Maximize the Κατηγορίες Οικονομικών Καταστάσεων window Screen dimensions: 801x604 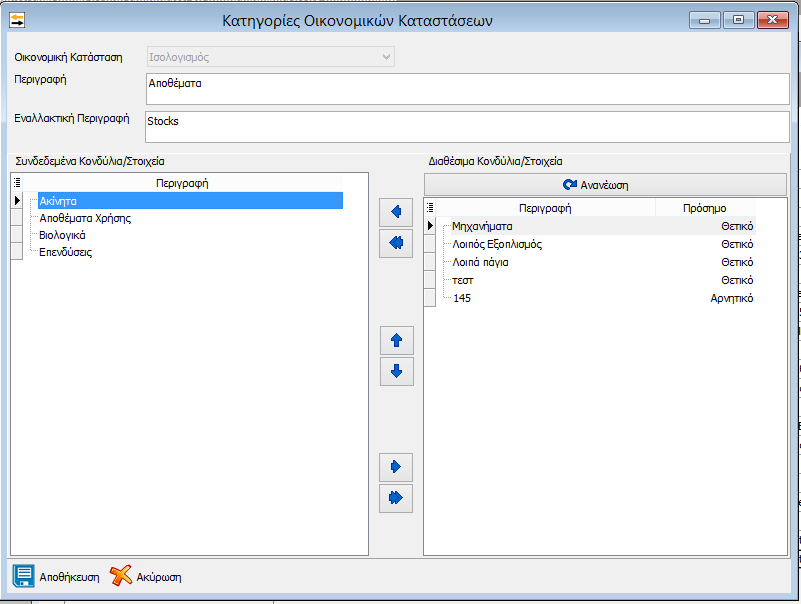739,20
